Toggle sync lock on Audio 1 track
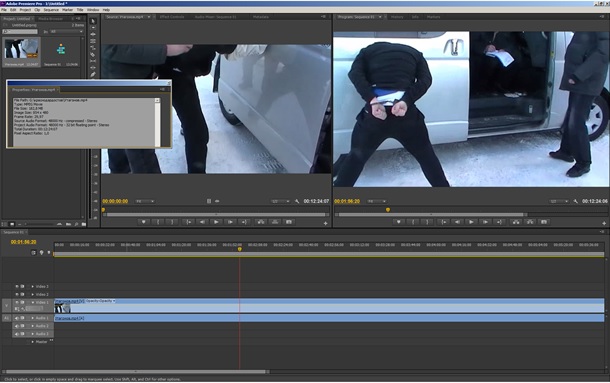This screenshot has width=610, height=383. 23,318
